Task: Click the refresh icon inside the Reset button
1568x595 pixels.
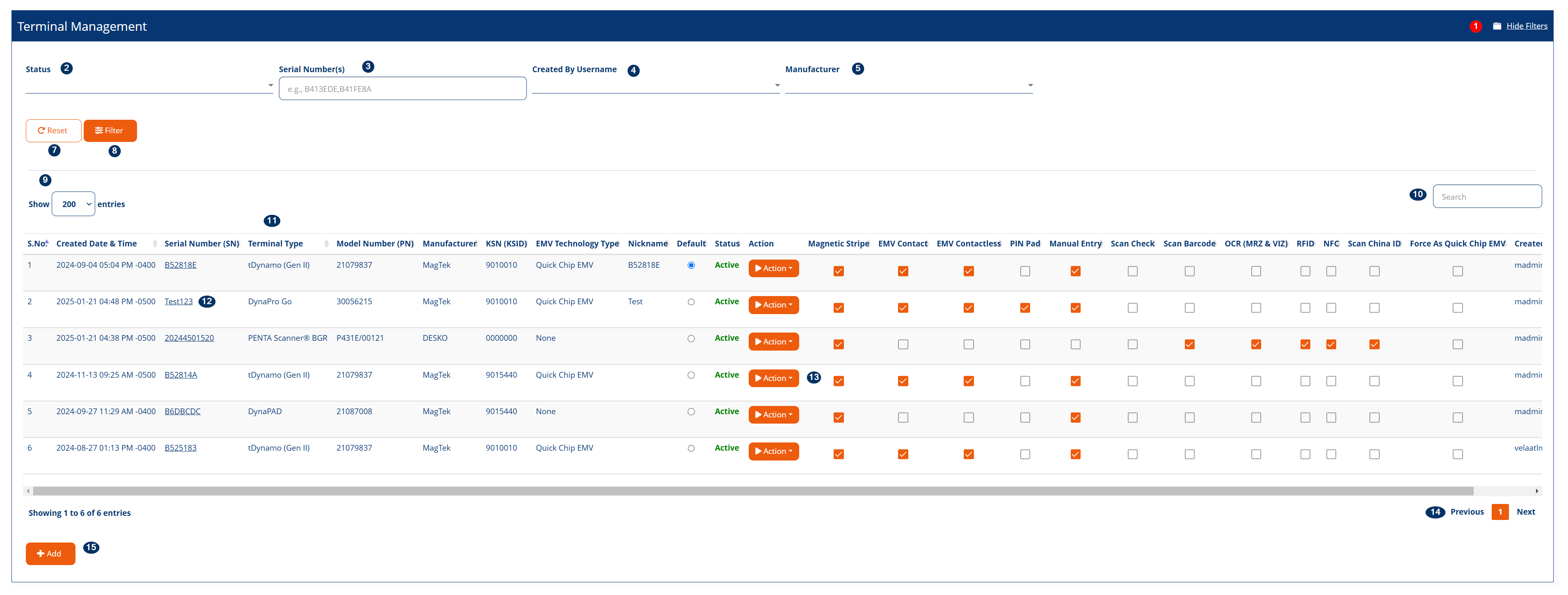Action: click(x=41, y=130)
